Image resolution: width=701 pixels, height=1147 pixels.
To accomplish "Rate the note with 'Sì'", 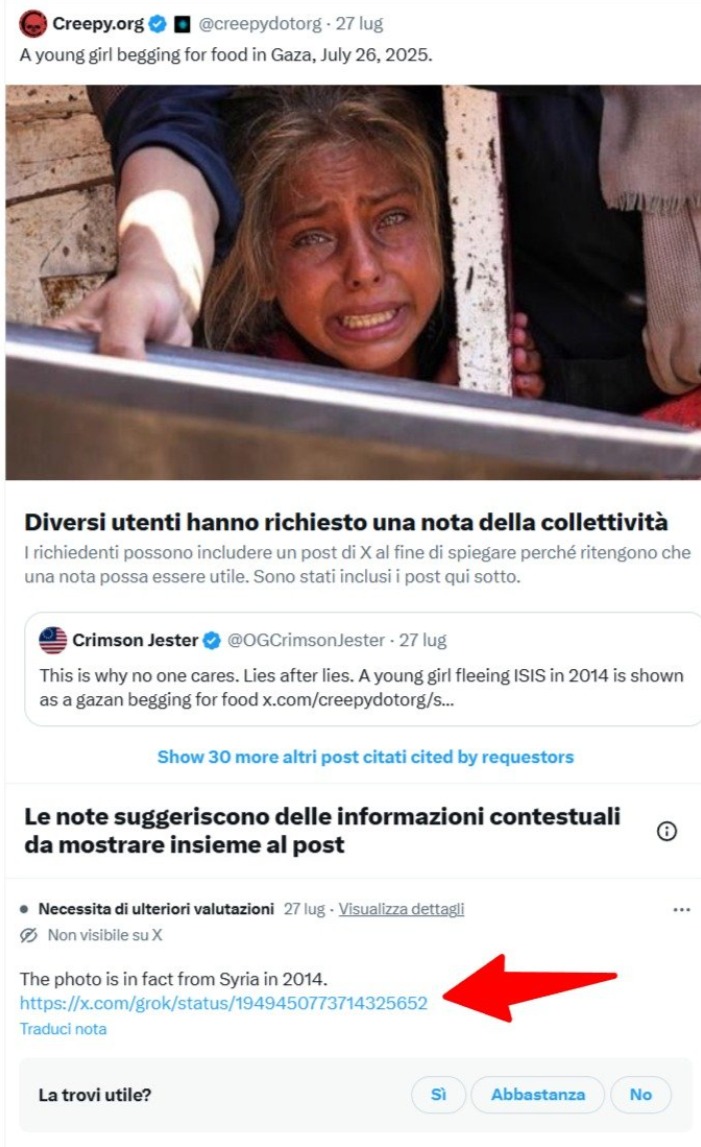I will tap(438, 1094).
